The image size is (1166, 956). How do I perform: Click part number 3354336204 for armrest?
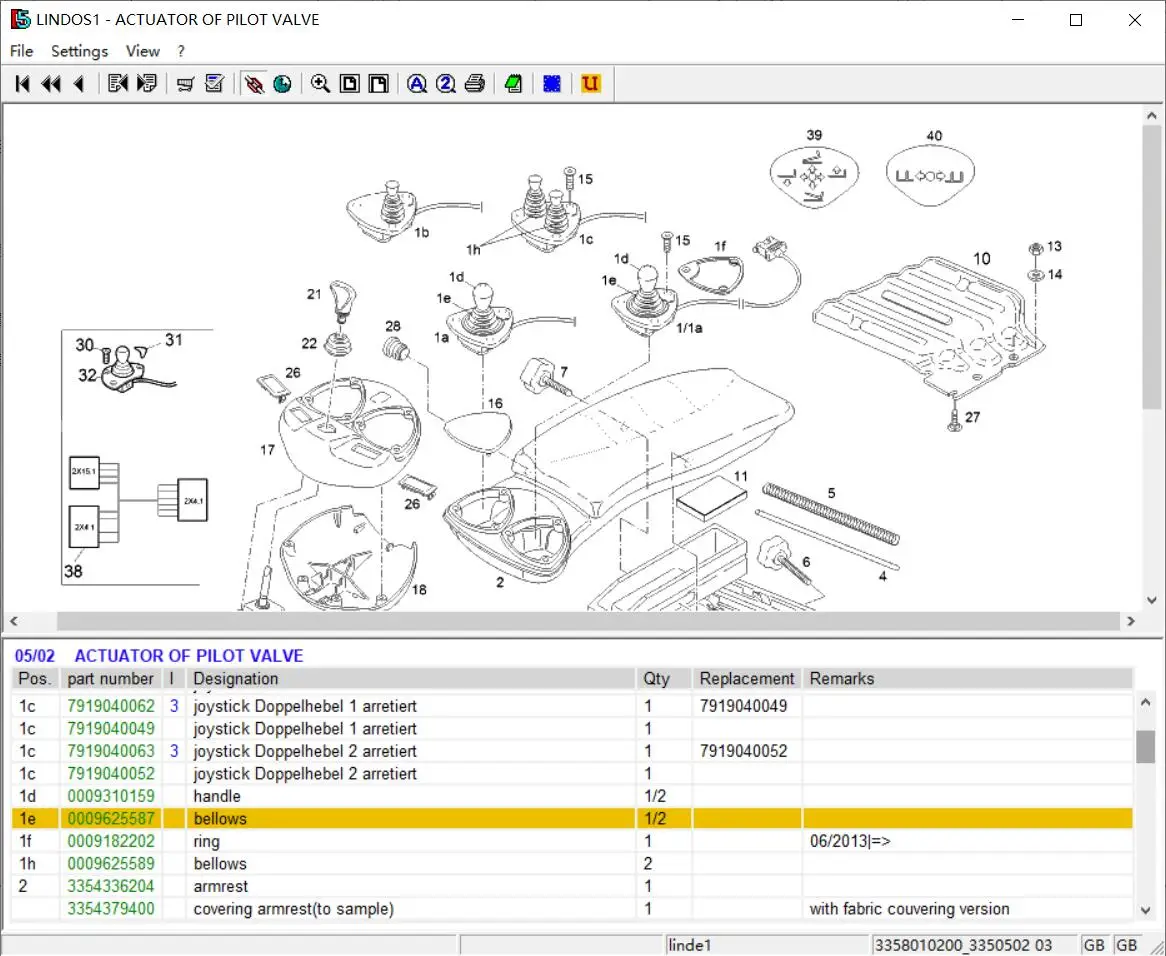(x=111, y=886)
